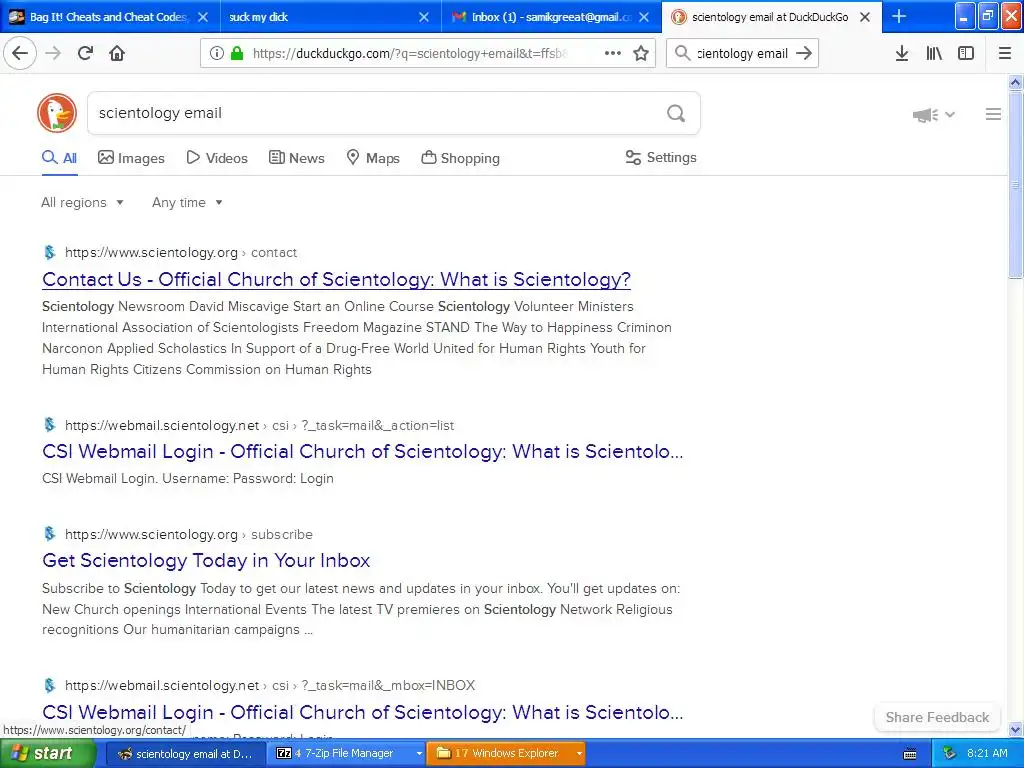Open Contact Us - Official Church of Scientology link
Image resolution: width=1024 pixels, height=768 pixels.
coord(336,280)
